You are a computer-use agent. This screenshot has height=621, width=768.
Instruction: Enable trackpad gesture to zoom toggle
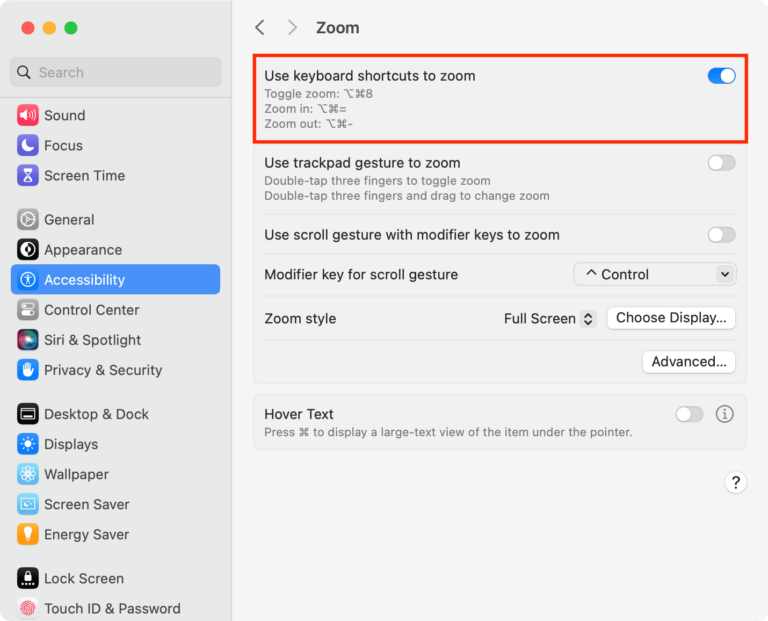721,163
